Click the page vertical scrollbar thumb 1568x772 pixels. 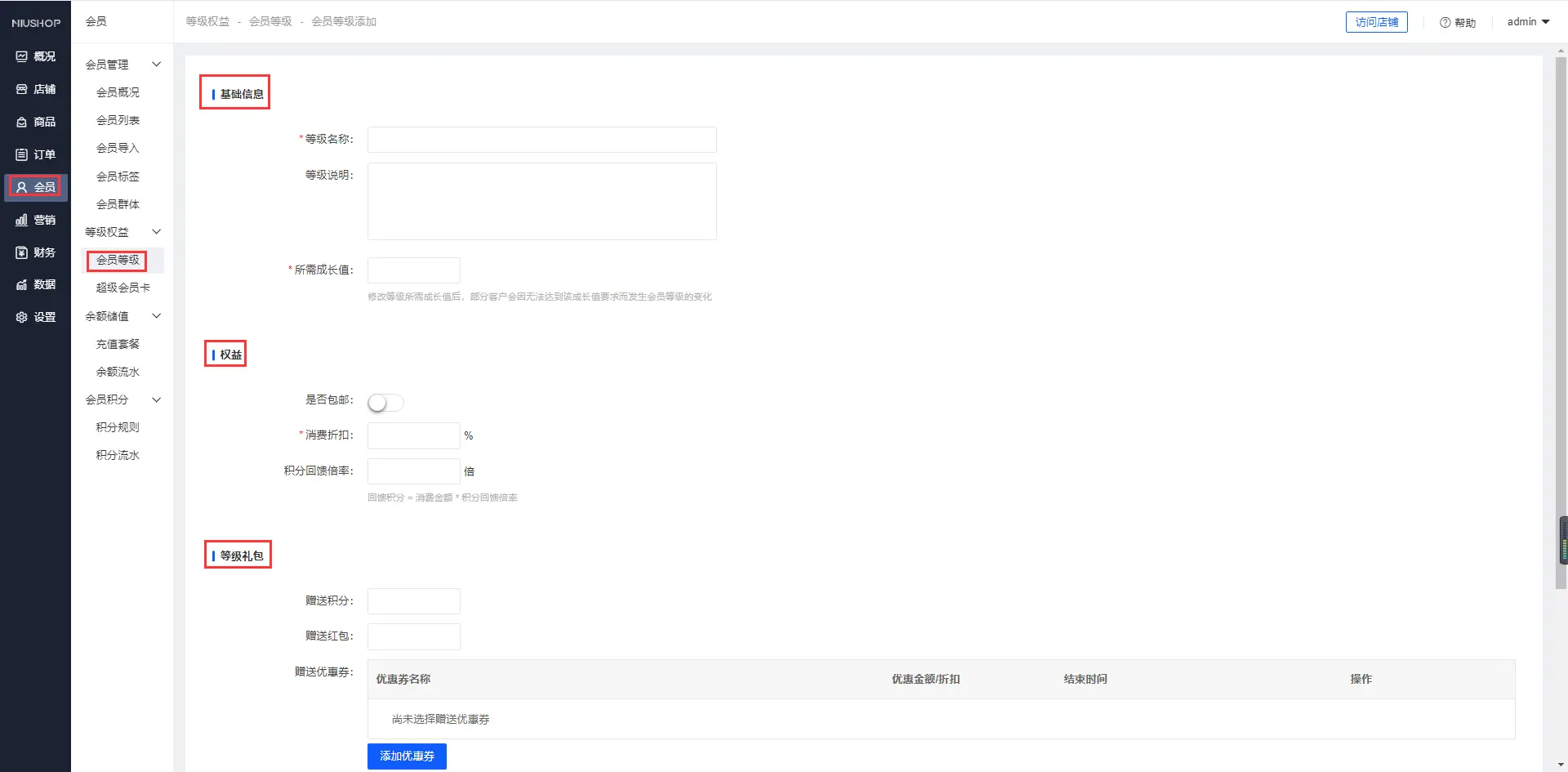(x=1561, y=319)
